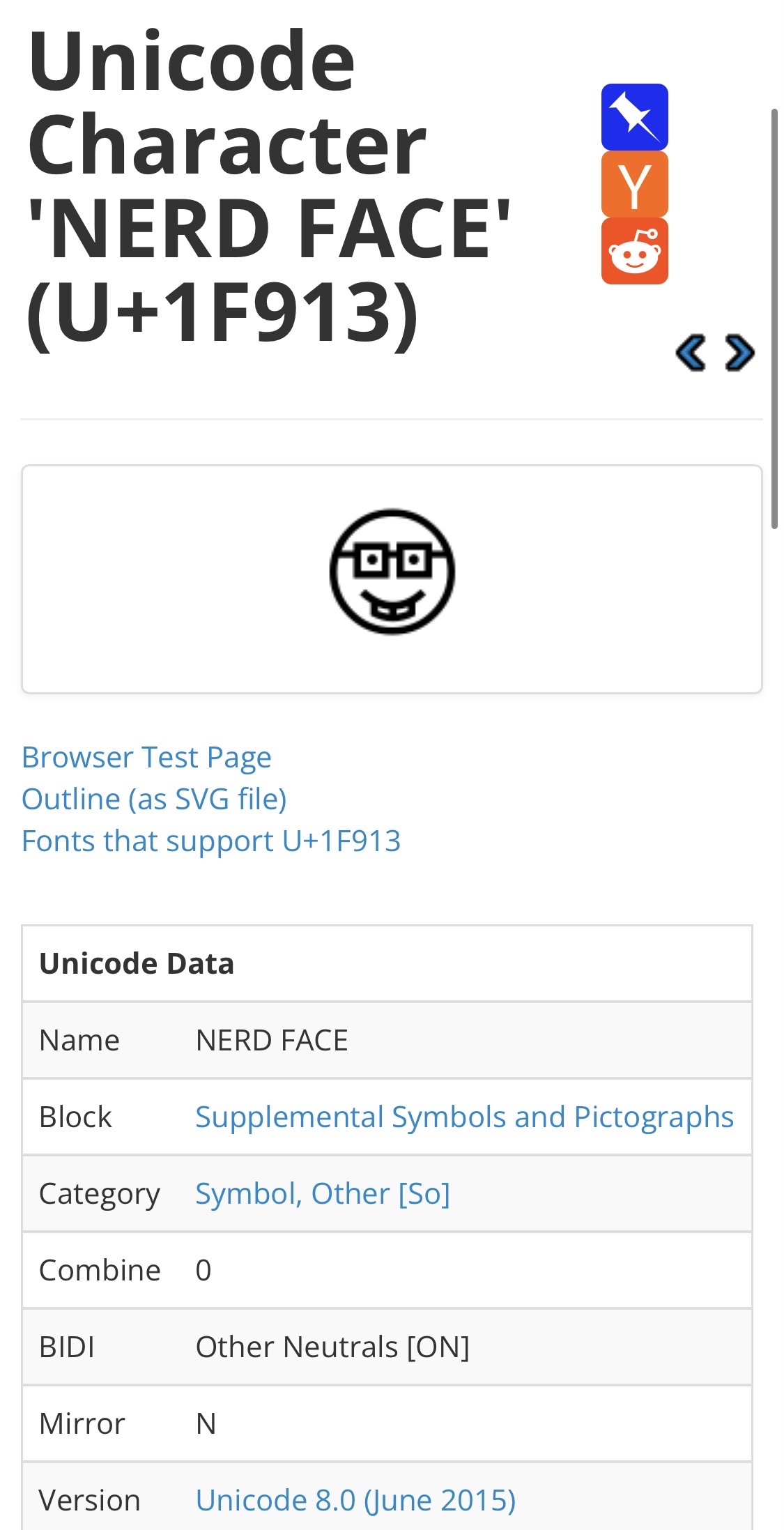Click the nerd face glyph preview
The image size is (784, 1530).
[392, 572]
